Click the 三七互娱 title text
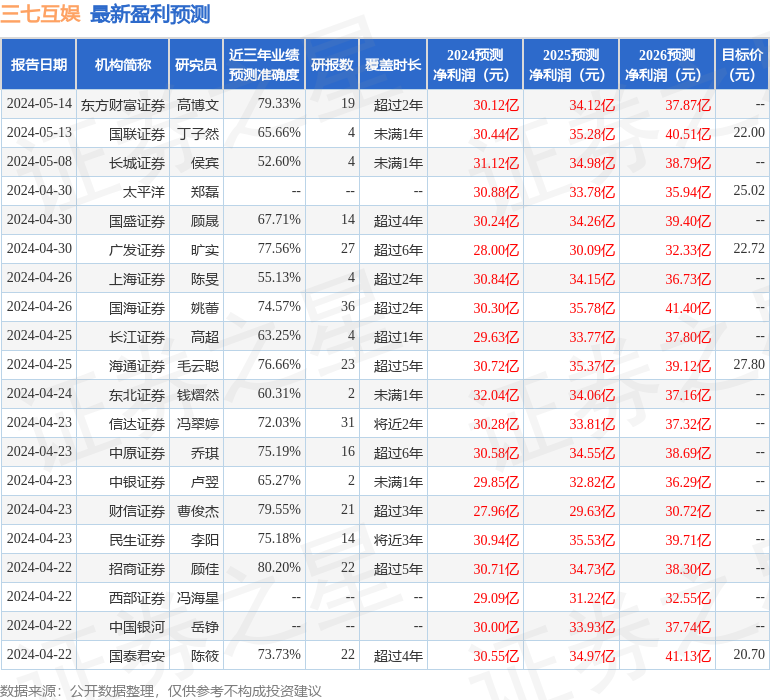Screen dimensions: 770x700 point(40,14)
